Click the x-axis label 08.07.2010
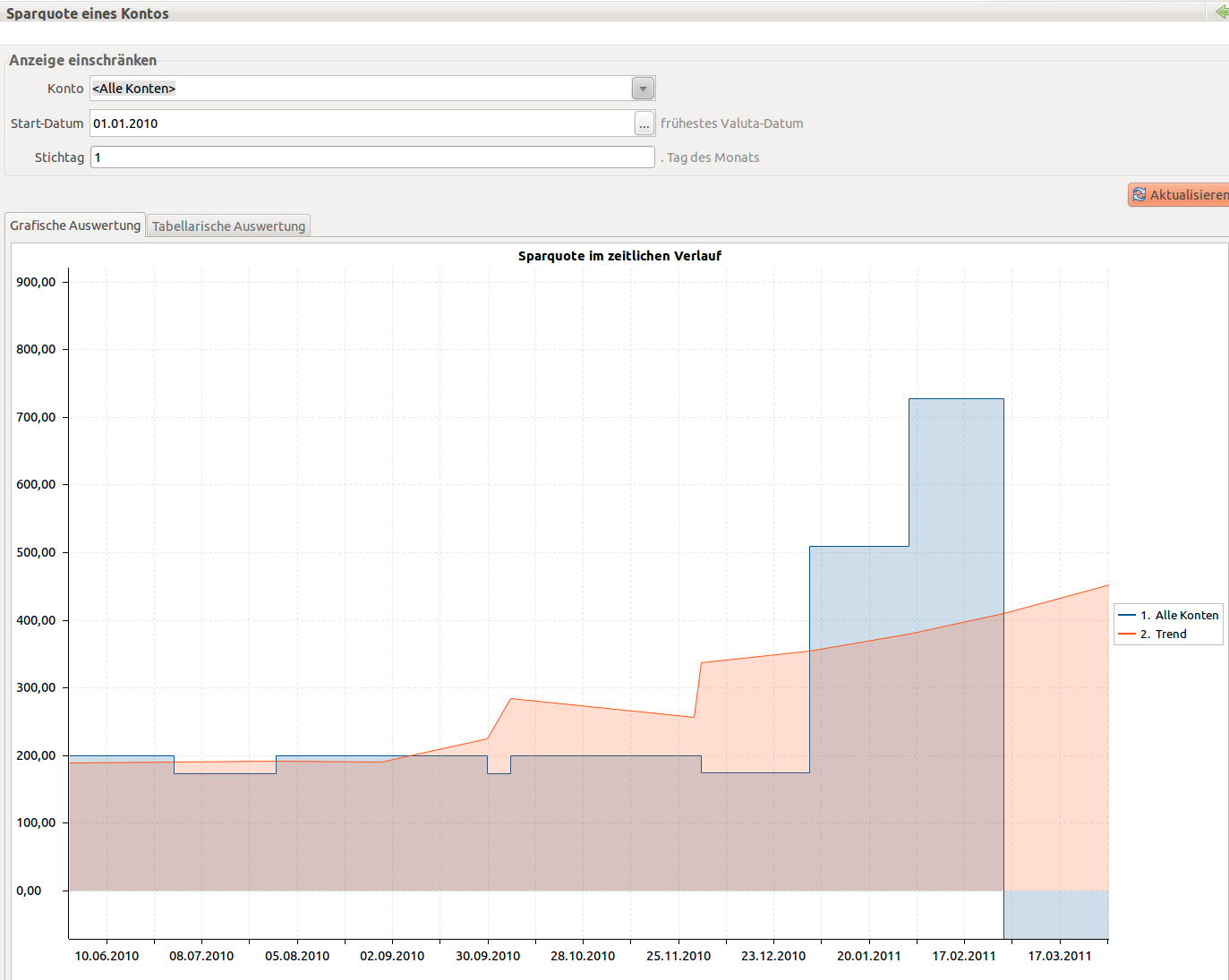The image size is (1229, 980). tap(201, 956)
